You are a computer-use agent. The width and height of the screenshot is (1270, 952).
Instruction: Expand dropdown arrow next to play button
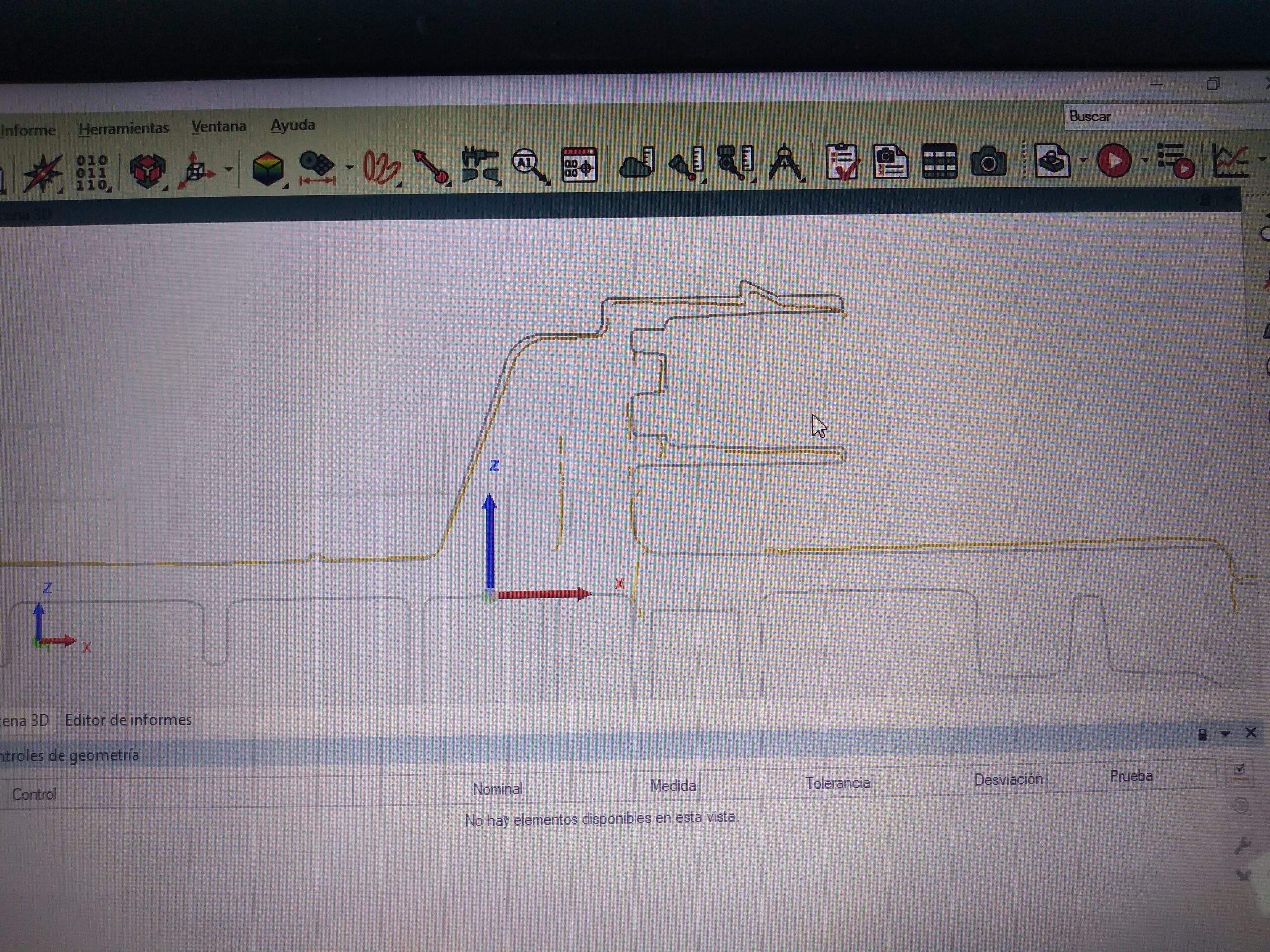pyautogui.click(x=1144, y=160)
